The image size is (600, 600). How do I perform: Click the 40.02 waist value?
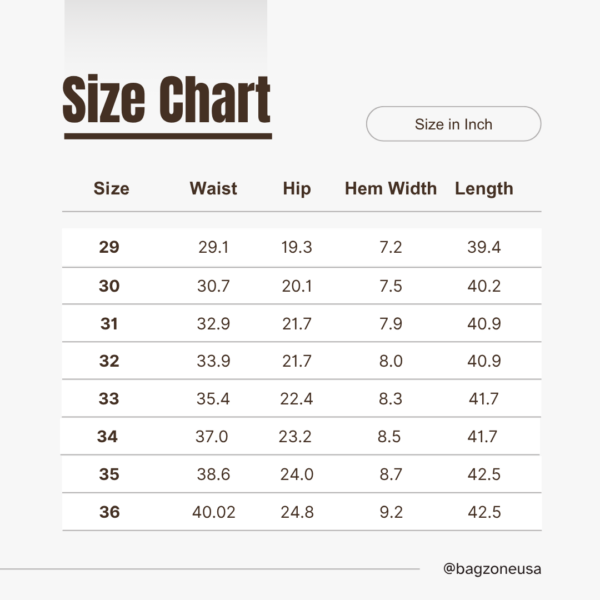214,512
